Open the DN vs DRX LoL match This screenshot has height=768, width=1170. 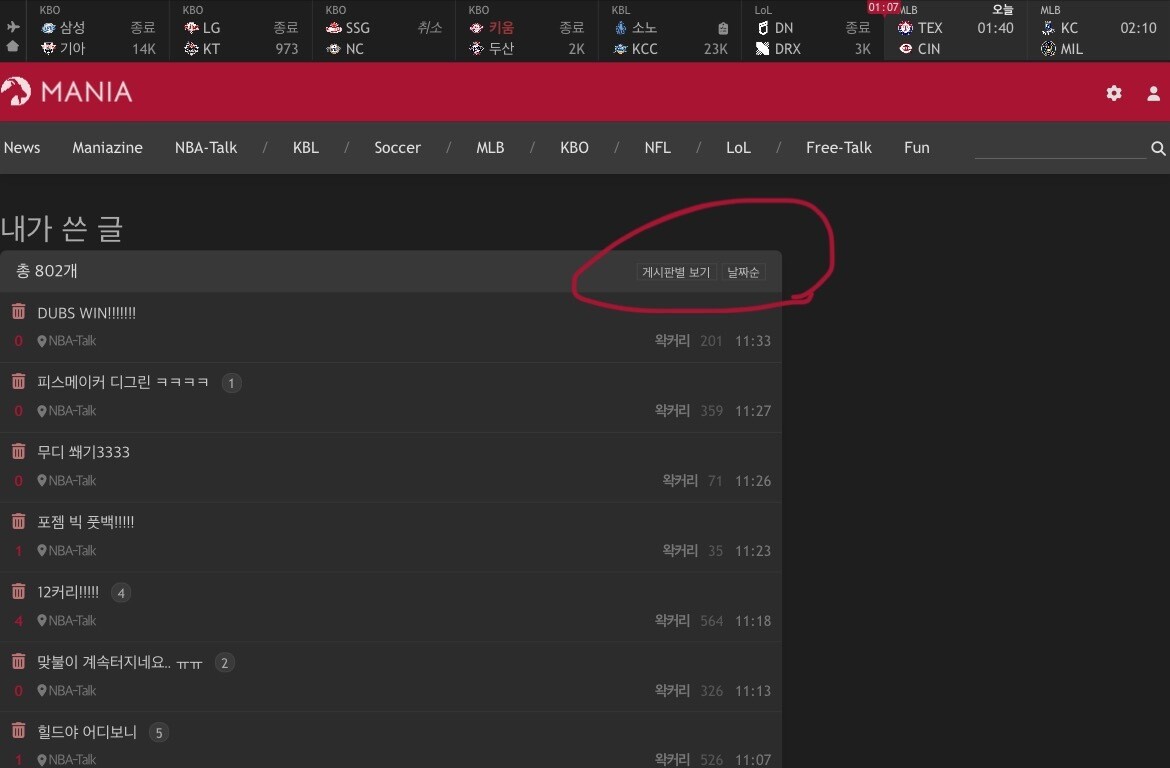pos(813,31)
